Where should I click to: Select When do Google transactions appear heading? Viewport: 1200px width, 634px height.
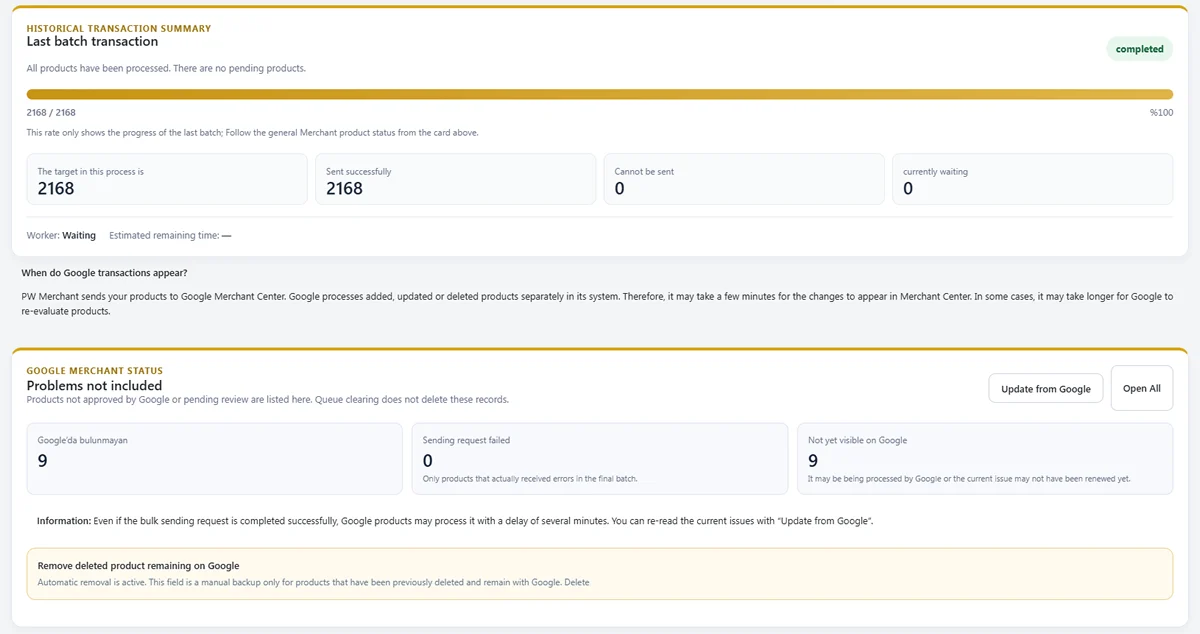click(x=104, y=273)
